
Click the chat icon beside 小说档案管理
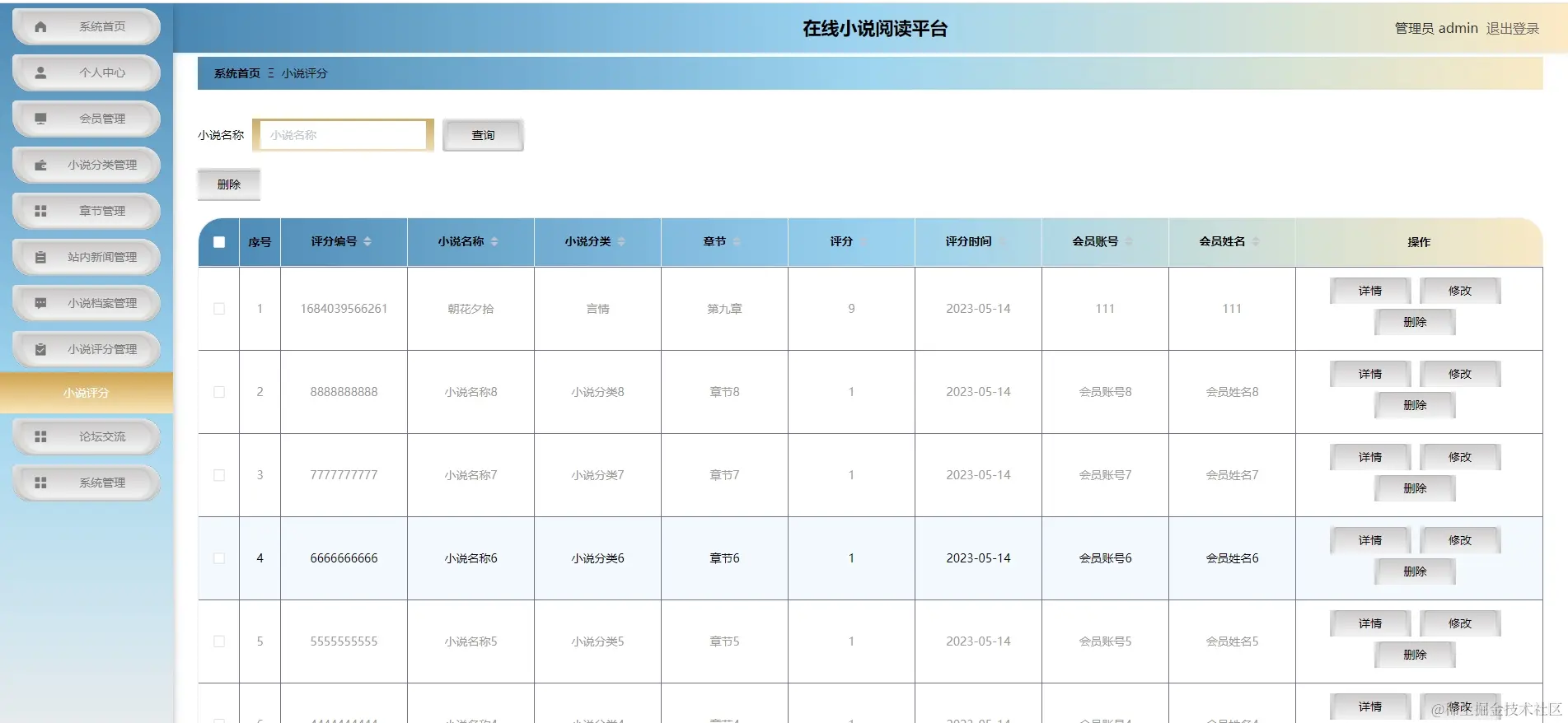[x=40, y=303]
